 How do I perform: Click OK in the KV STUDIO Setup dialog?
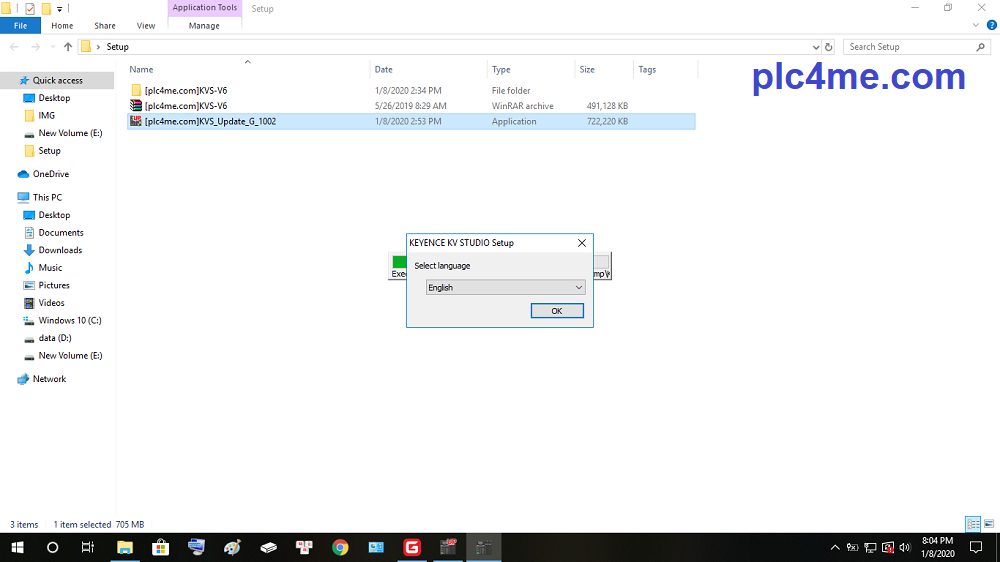pos(557,311)
